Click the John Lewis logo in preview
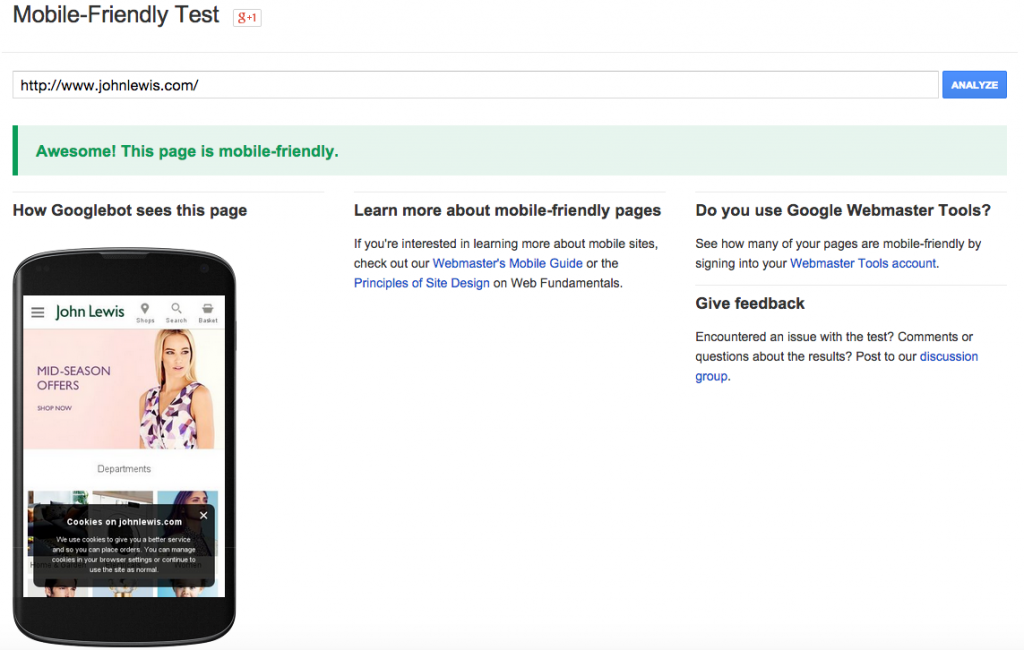1024x650 pixels. tap(90, 312)
